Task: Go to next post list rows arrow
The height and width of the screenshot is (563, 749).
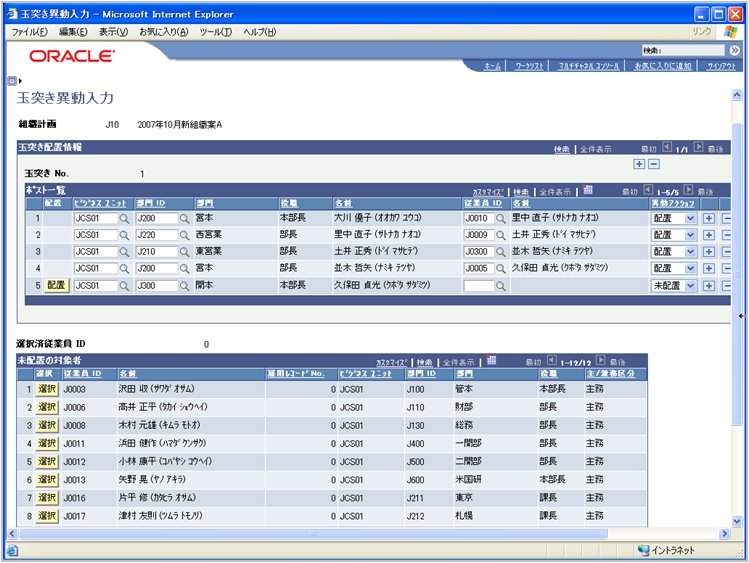Action: (x=688, y=190)
